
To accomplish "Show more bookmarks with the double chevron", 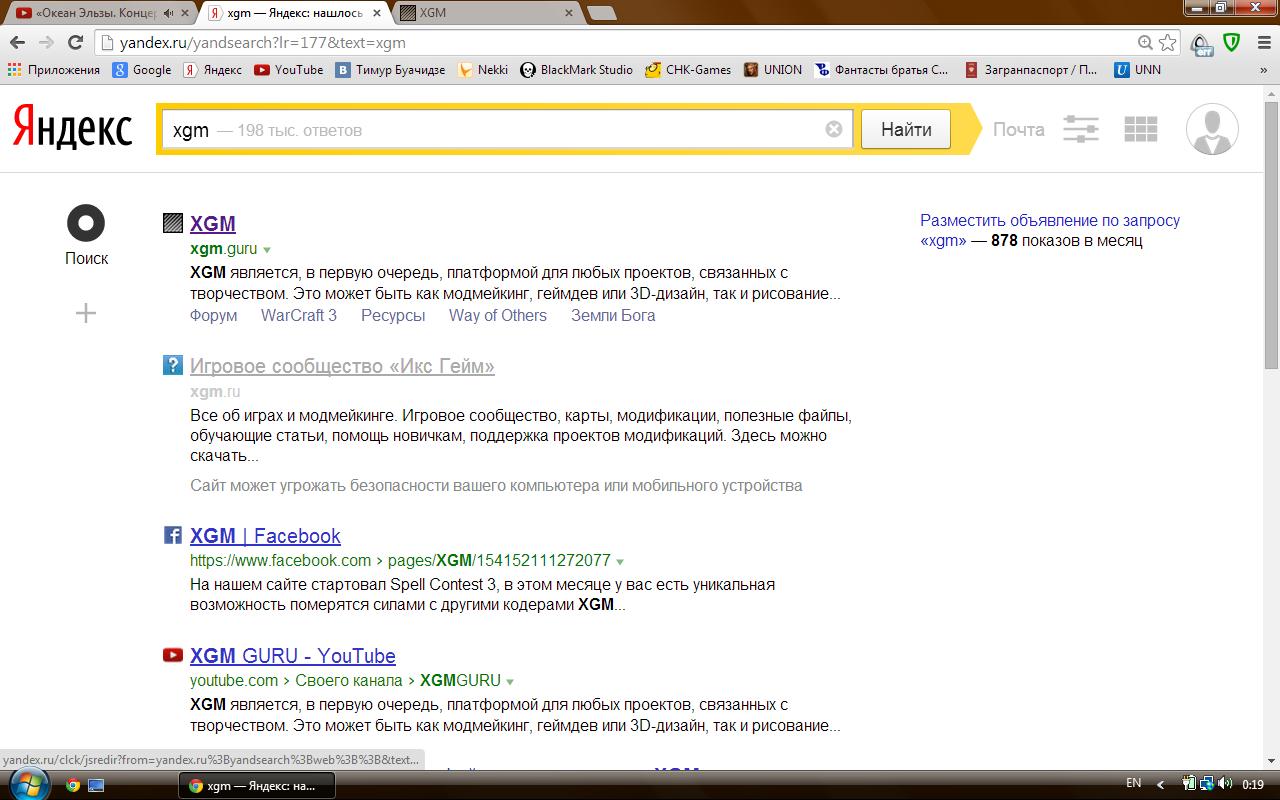I will click(x=1262, y=70).
